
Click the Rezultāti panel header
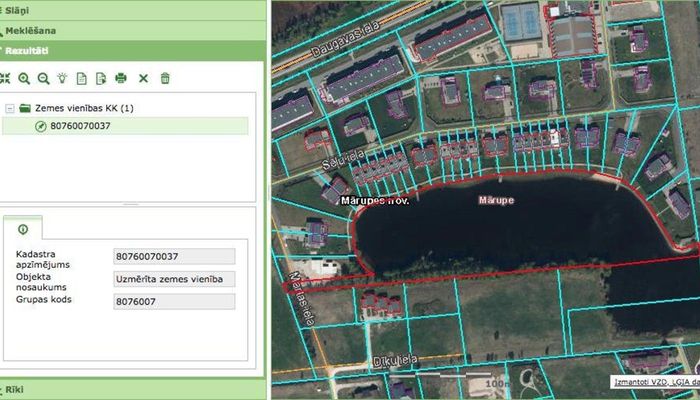point(132,49)
